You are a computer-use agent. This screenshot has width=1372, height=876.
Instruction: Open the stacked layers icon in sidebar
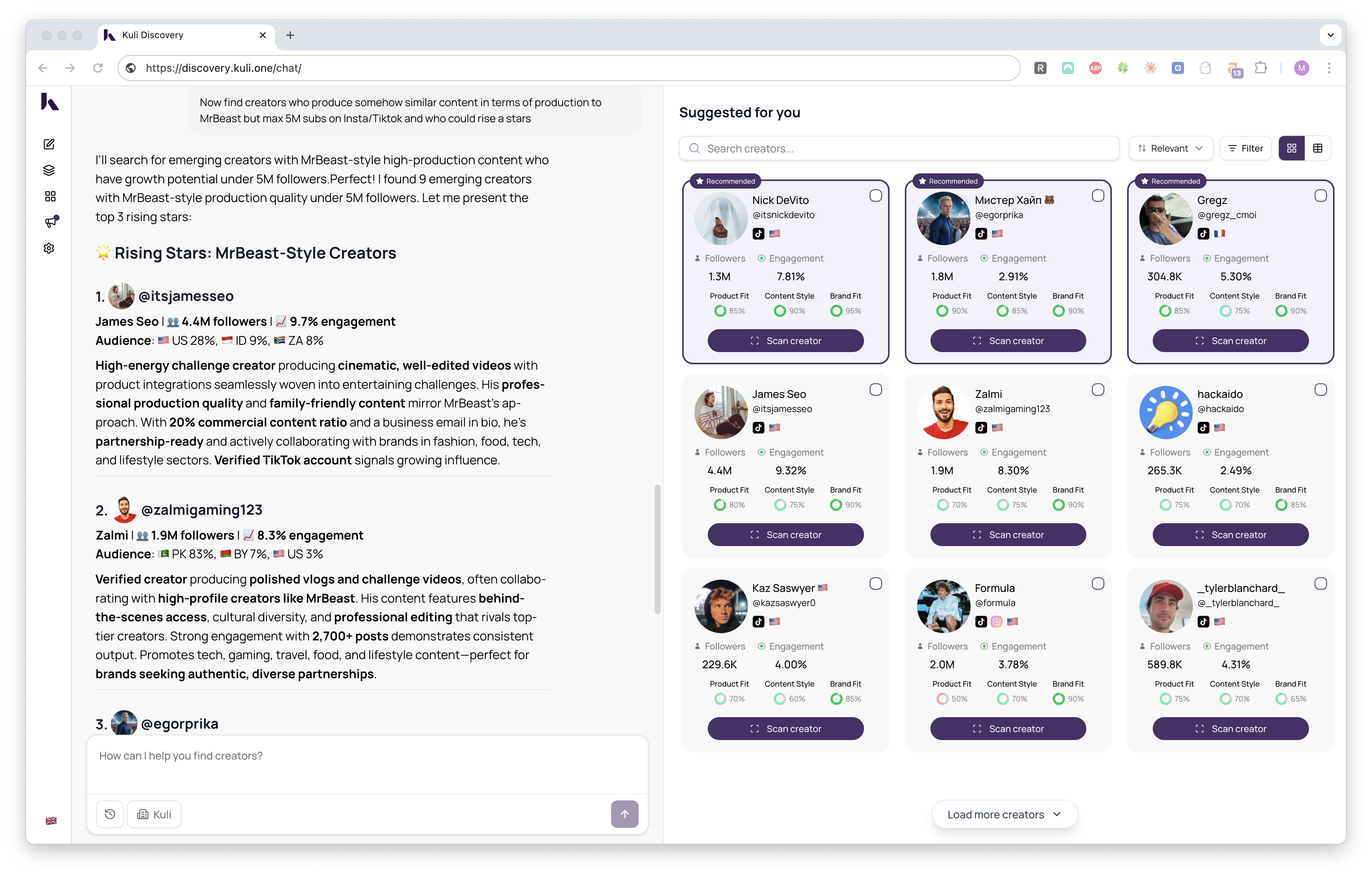pyautogui.click(x=49, y=170)
